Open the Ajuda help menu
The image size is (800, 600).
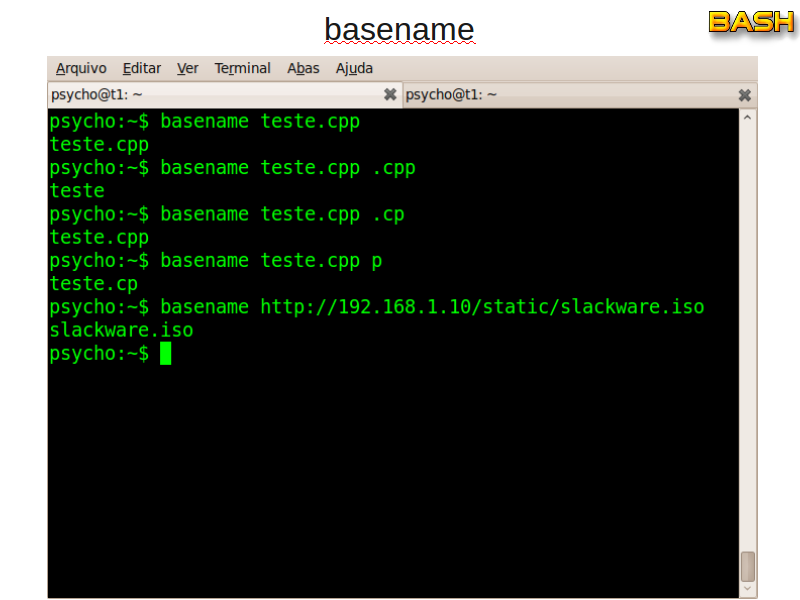(354, 68)
